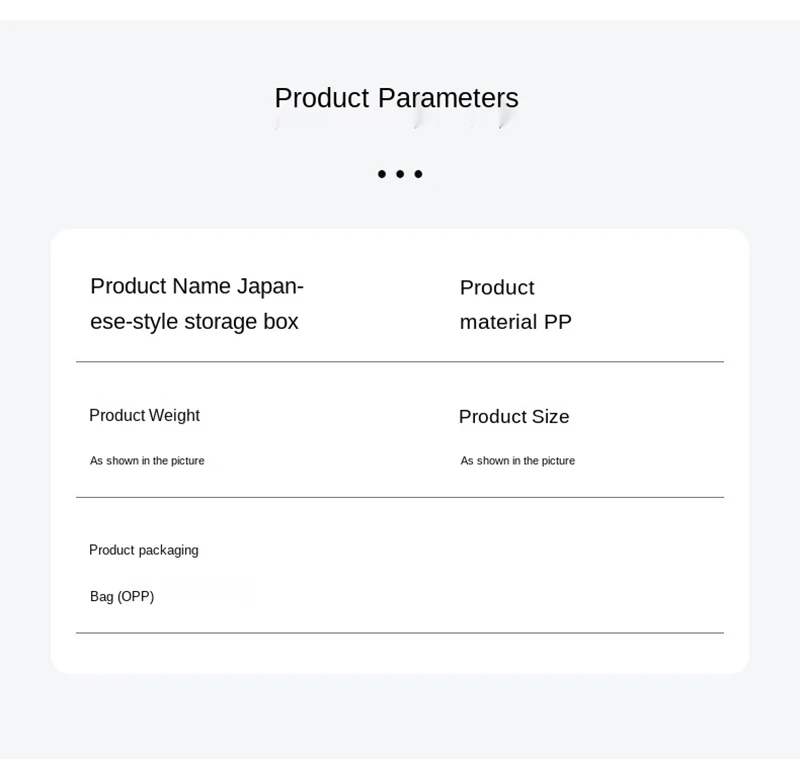The width and height of the screenshot is (800, 759).
Task: Select the Product Name Japan- text line
Action: (197, 287)
